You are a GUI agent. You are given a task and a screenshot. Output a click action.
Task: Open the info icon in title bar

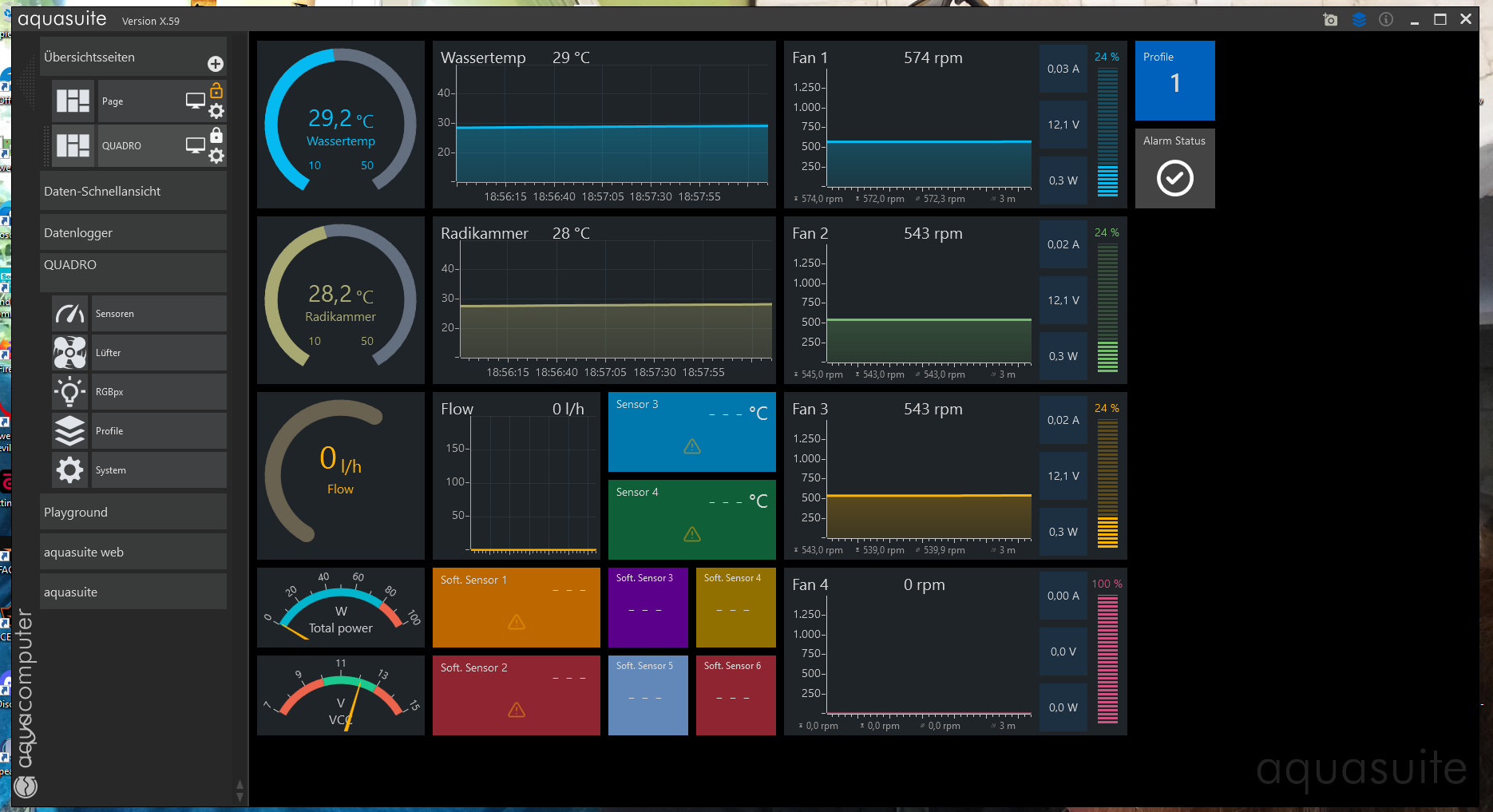point(1386,19)
